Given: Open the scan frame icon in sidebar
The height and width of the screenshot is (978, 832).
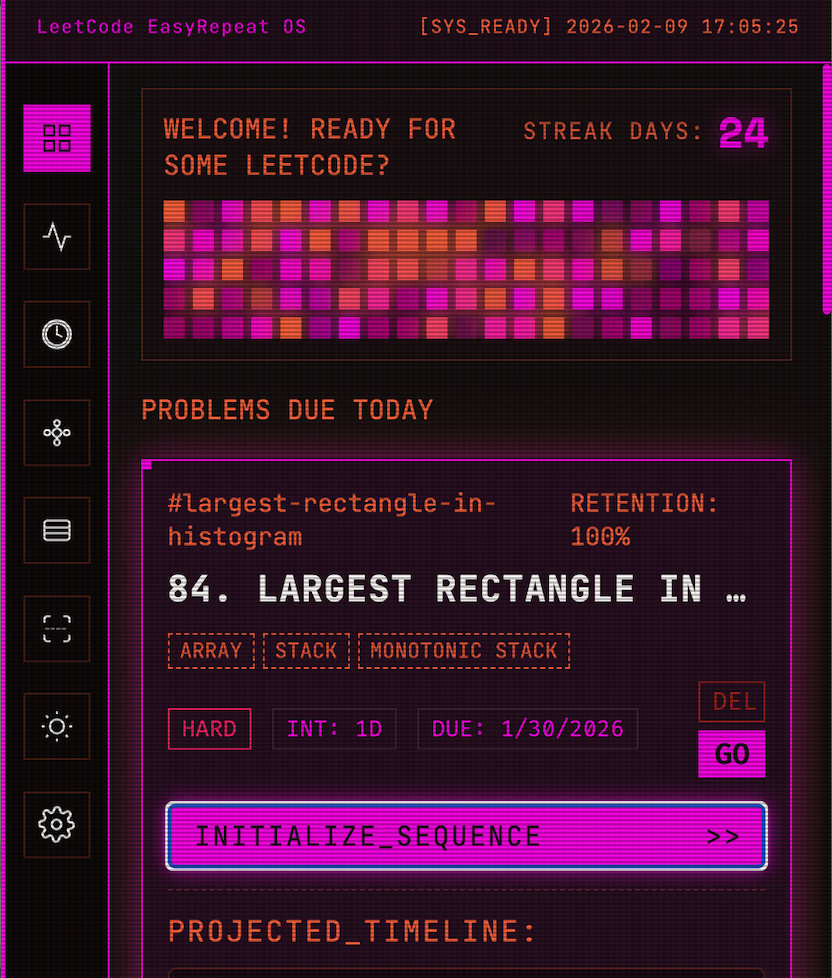Looking at the screenshot, I should click(x=57, y=628).
